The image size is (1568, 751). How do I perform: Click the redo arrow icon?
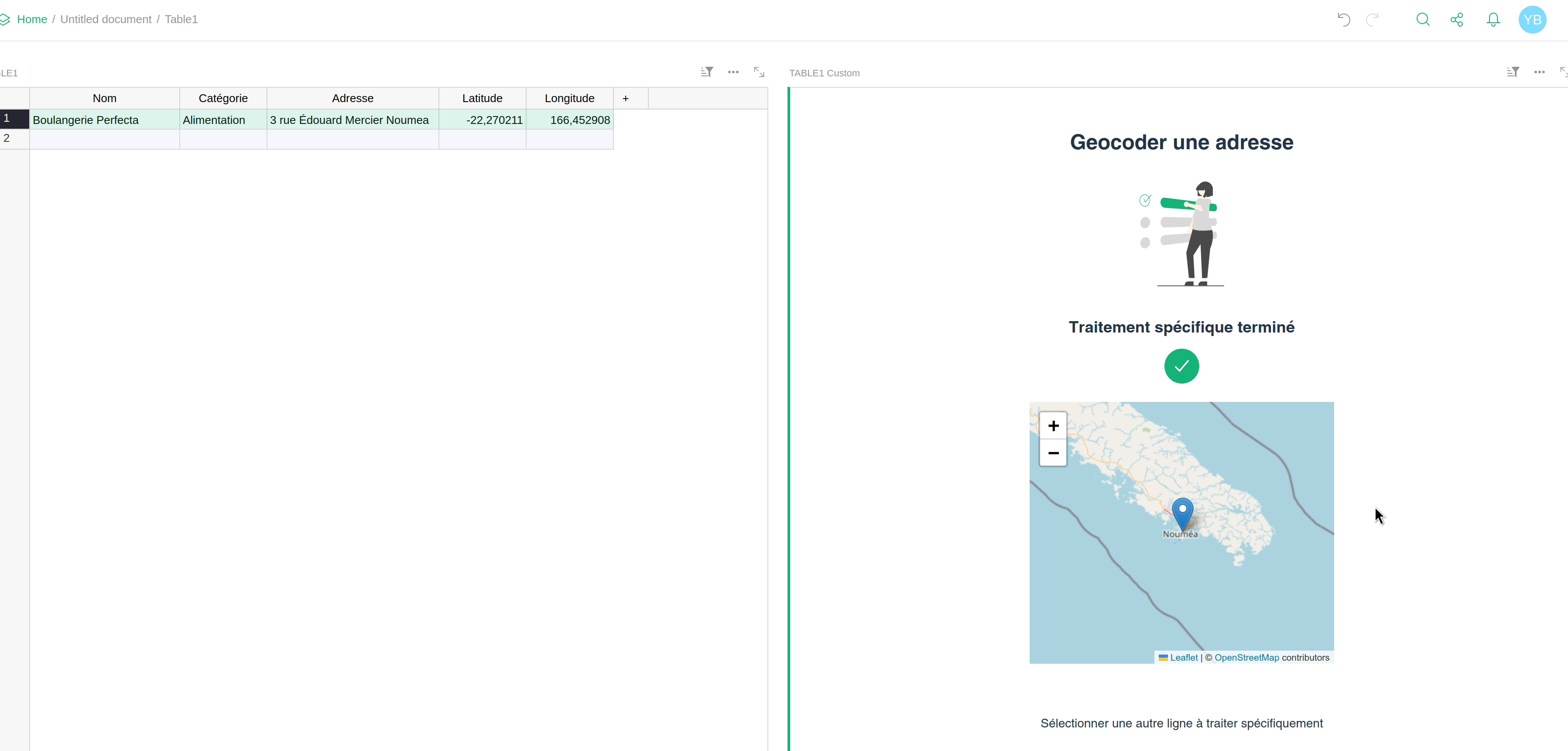pos(1372,20)
